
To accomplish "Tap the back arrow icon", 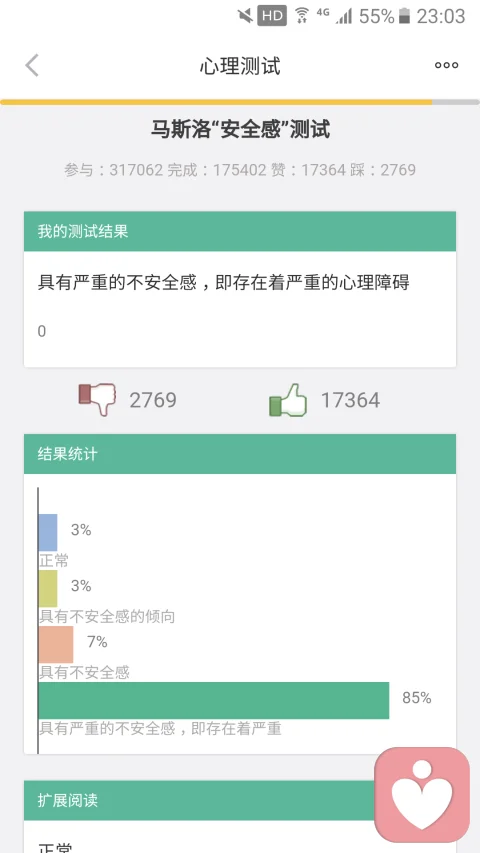I will (x=32, y=66).
